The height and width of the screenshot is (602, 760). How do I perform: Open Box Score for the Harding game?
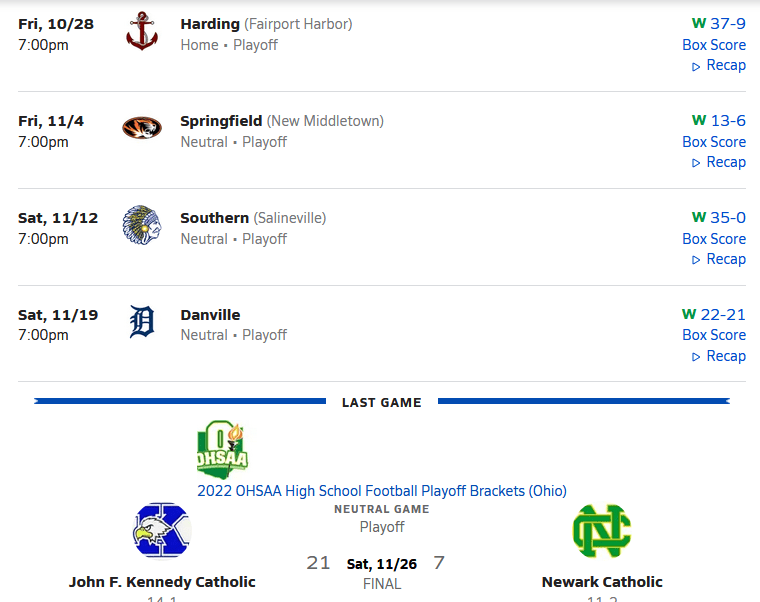pos(714,45)
